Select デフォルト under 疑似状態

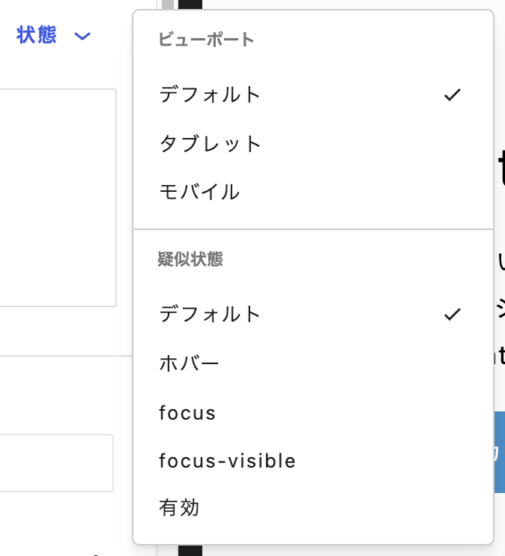[313, 314]
